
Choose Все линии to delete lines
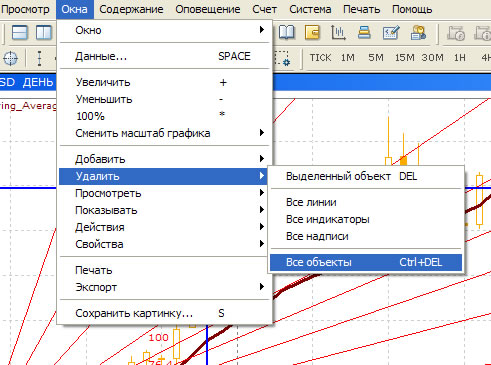(366, 202)
